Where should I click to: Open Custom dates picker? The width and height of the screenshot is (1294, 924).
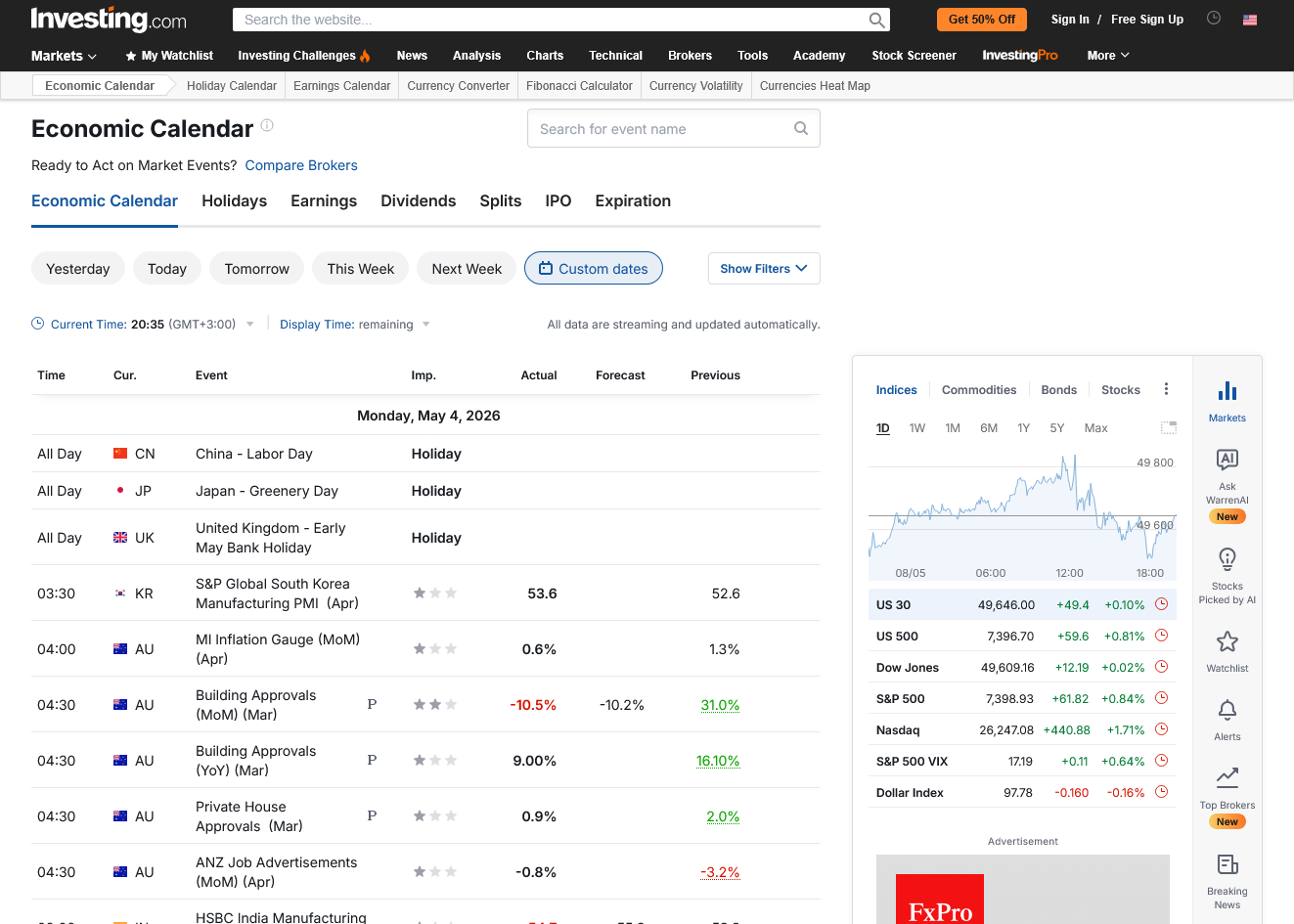pos(594,269)
